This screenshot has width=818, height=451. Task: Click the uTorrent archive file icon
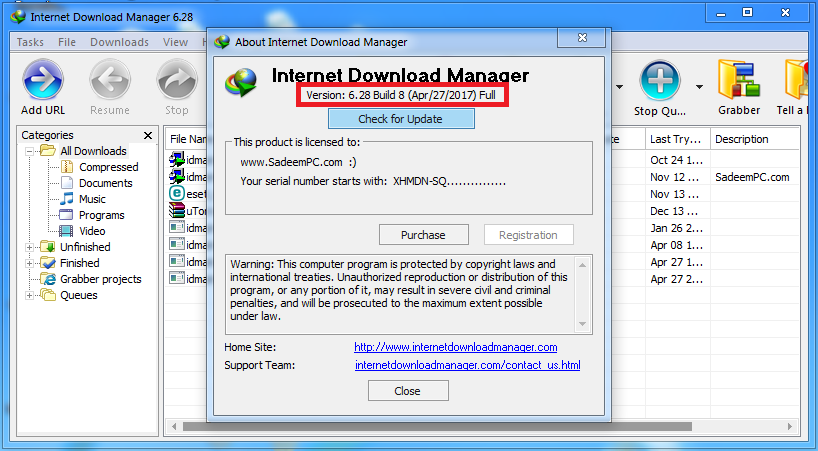click(177, 210)
